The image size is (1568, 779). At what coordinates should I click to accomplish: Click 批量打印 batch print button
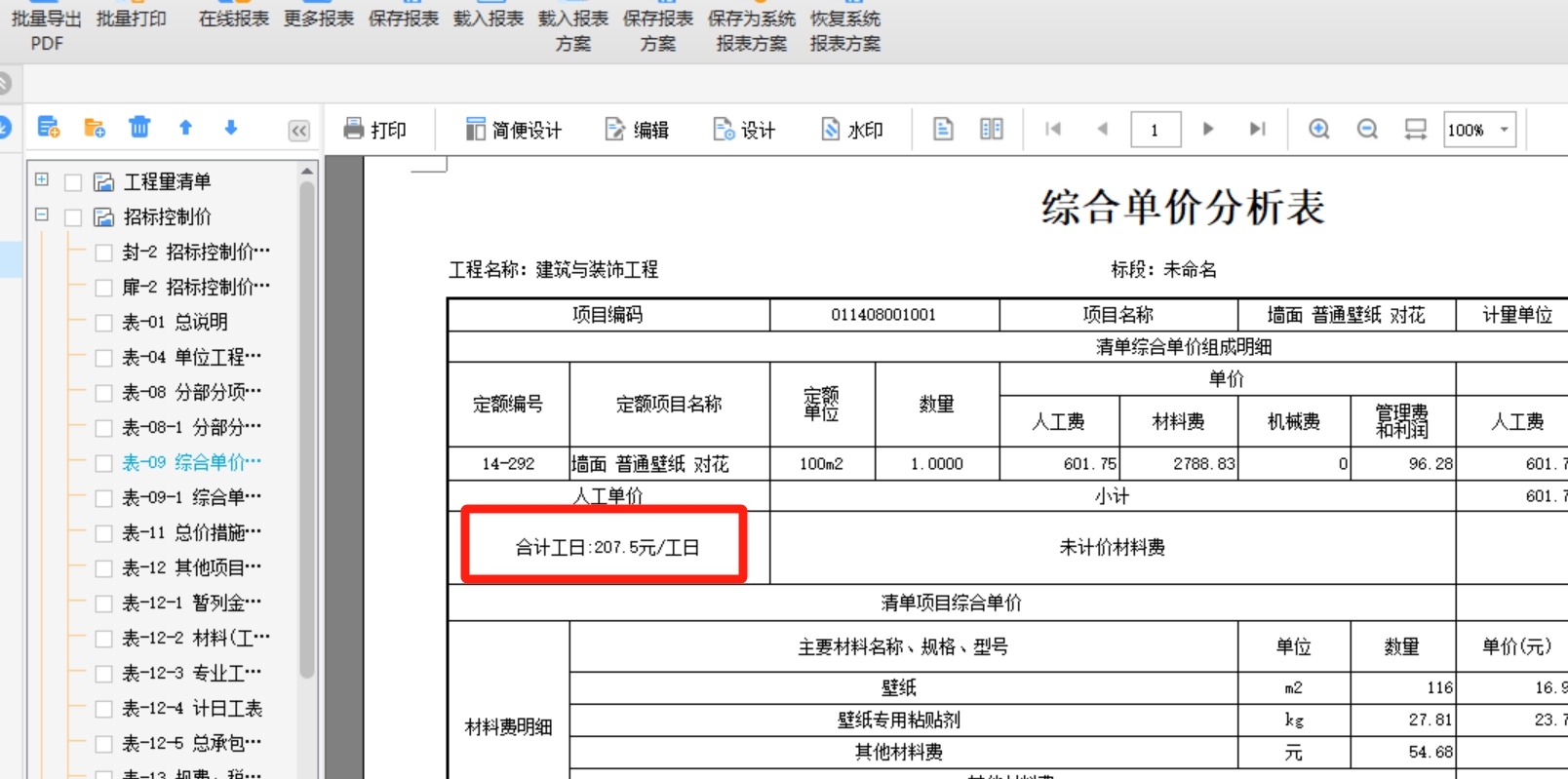132,19
